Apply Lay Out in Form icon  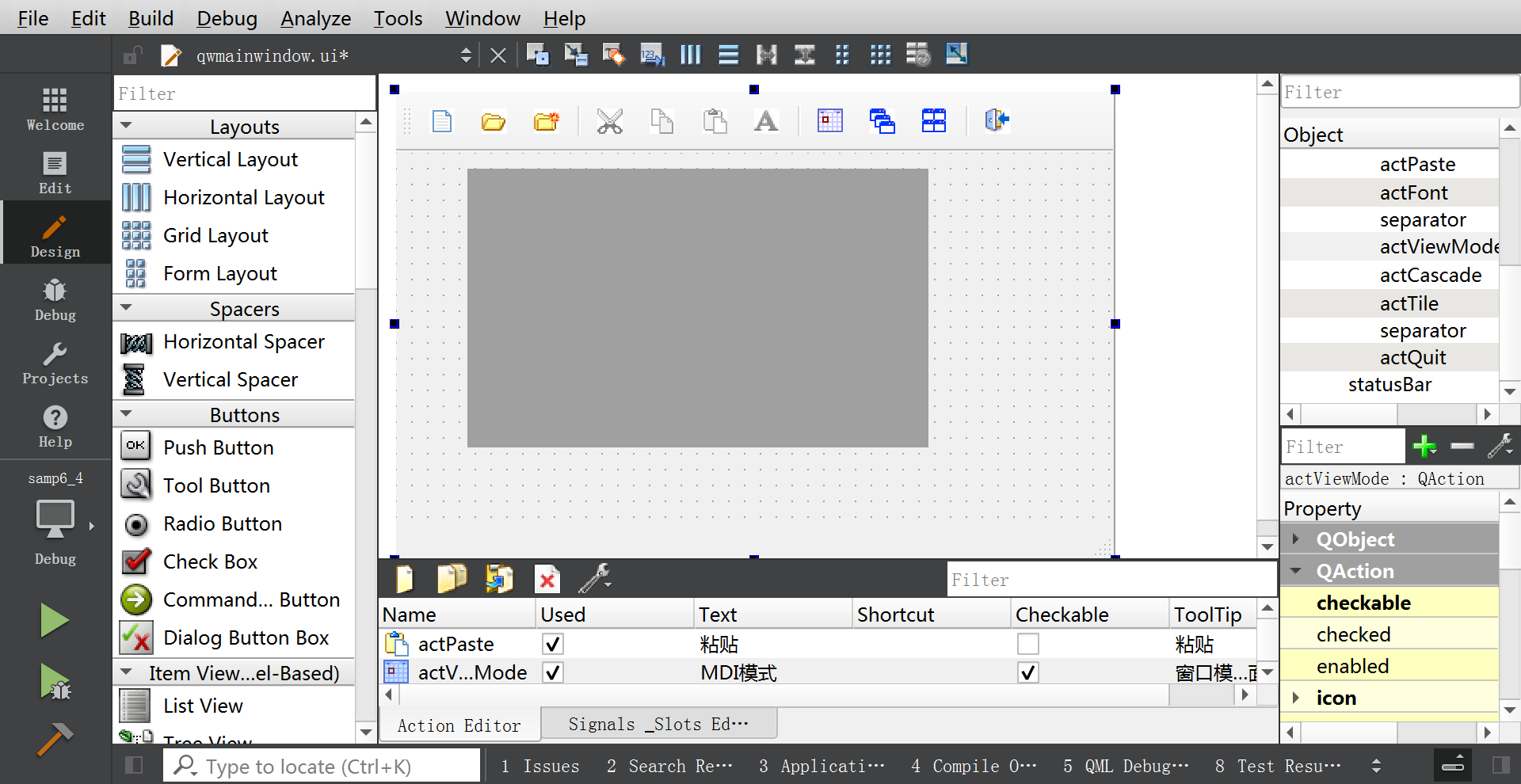(842, 55)
